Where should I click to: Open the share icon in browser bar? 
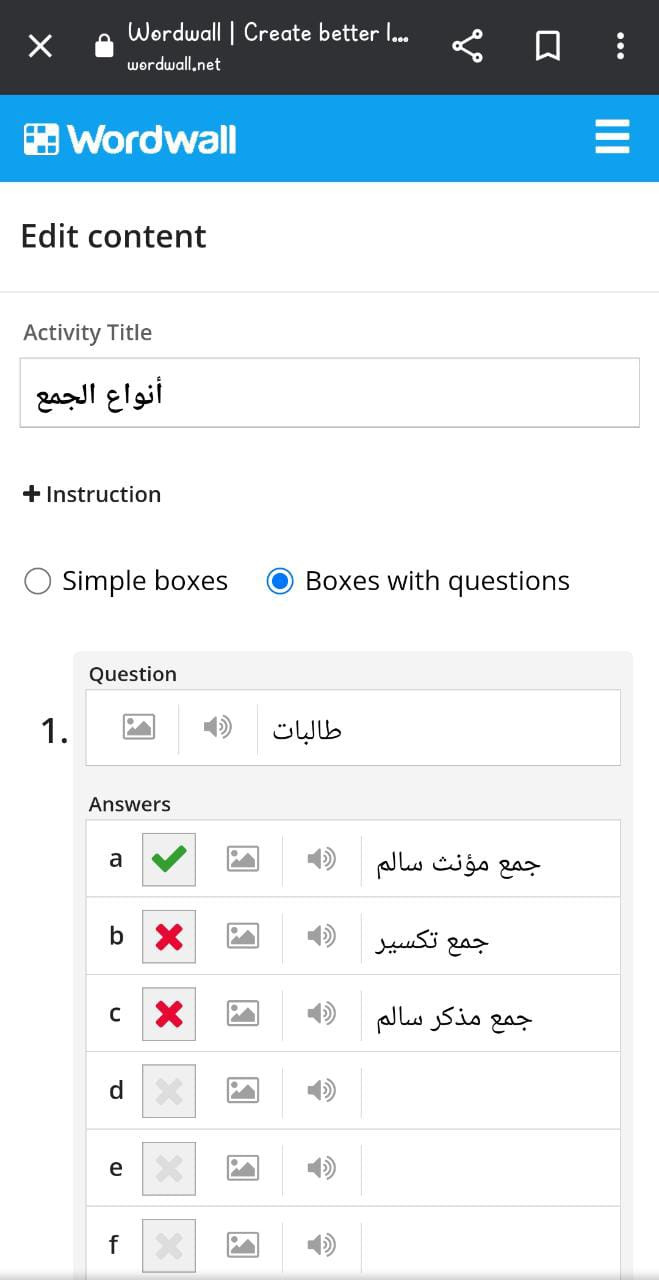click(x=467, y=46)
